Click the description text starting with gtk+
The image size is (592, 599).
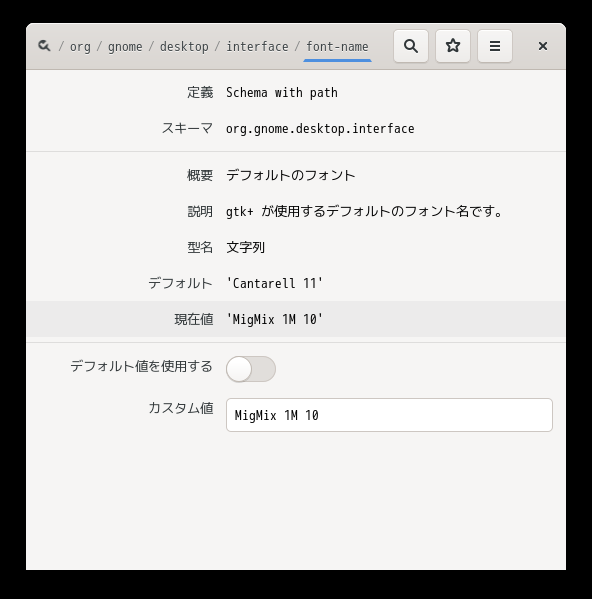(x=364, y=211)
